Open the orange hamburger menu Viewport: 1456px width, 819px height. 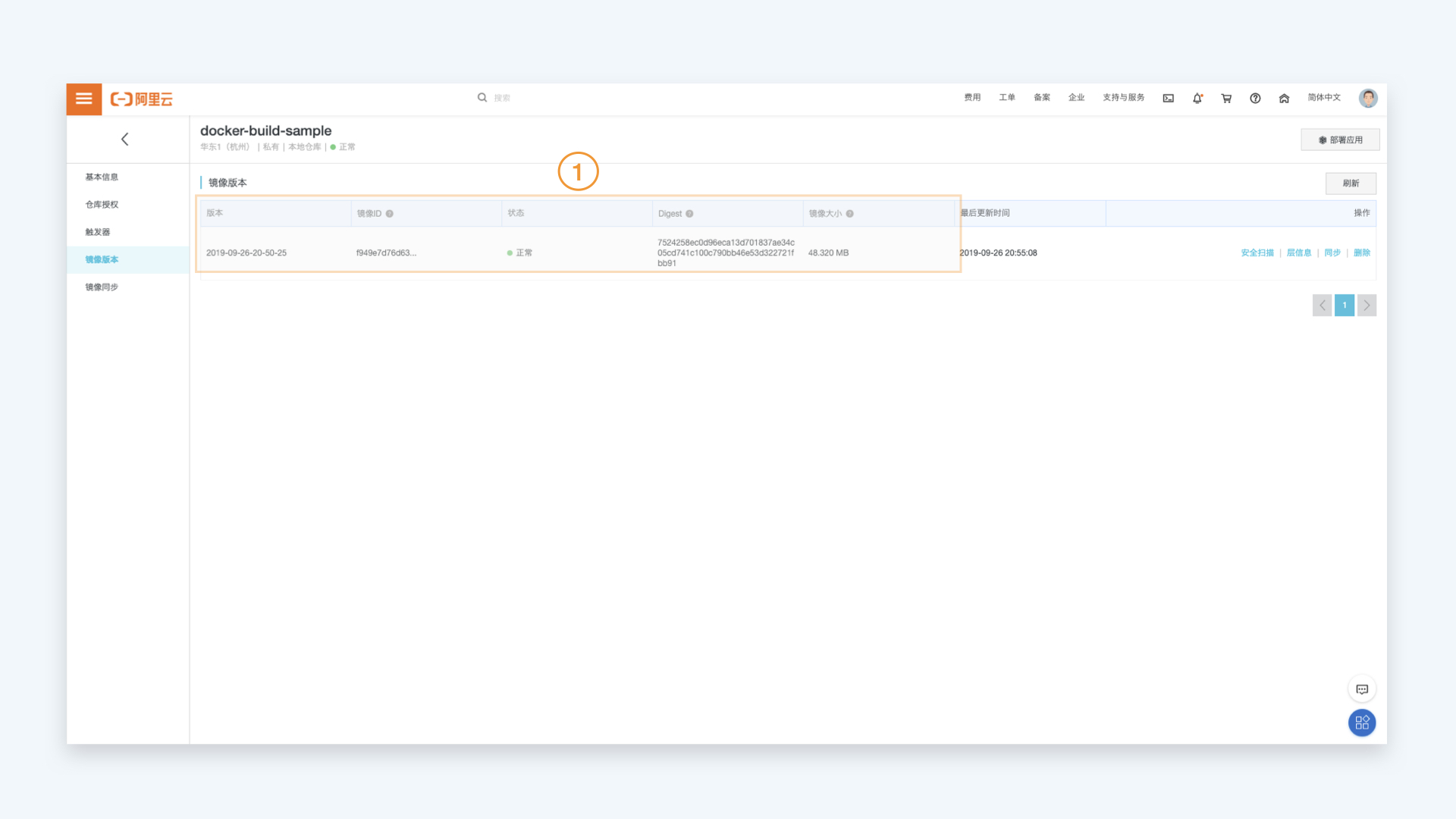pyautogui.click(x=83, y=99)
